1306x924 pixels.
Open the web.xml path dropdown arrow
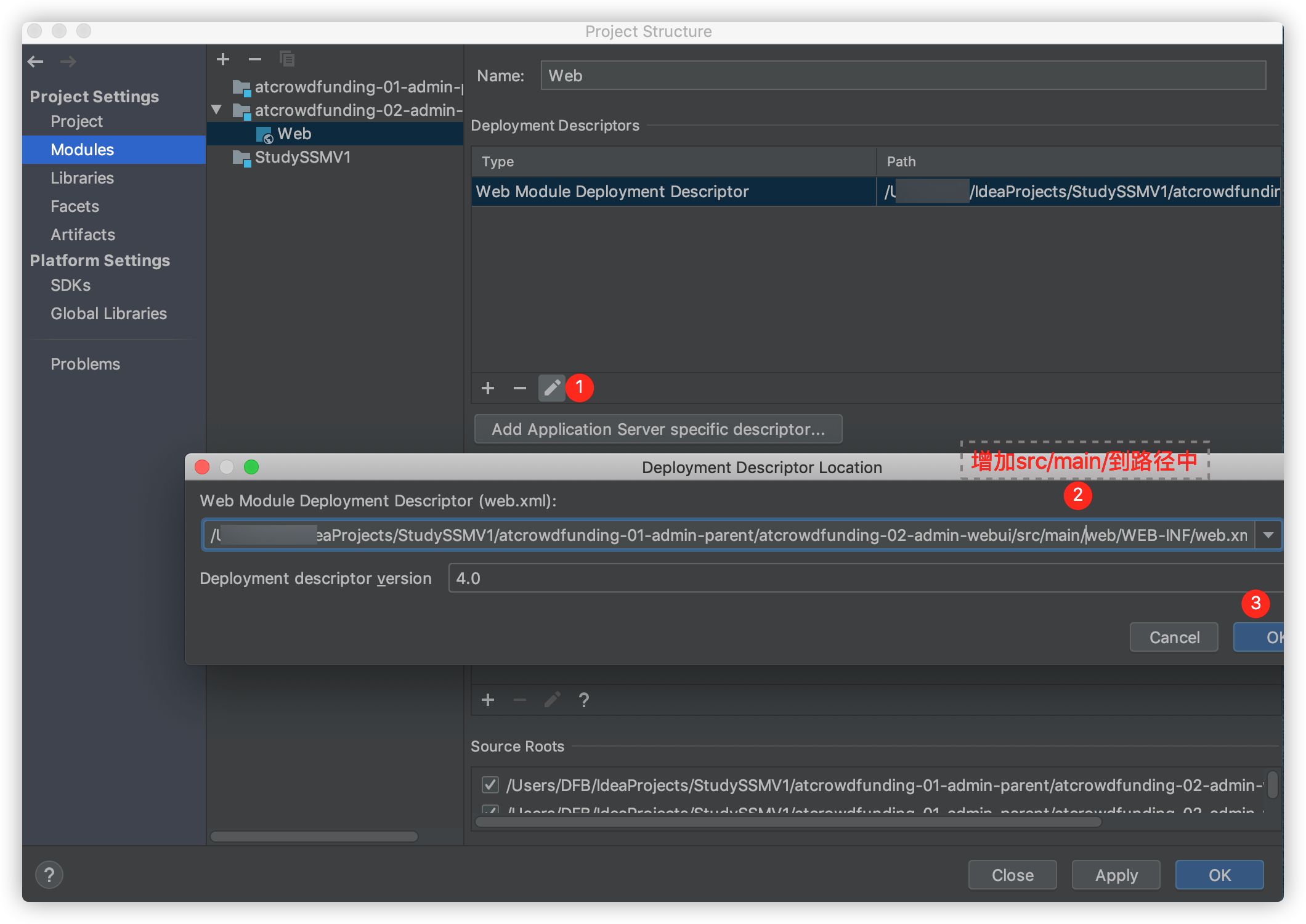pos(1268,535)
